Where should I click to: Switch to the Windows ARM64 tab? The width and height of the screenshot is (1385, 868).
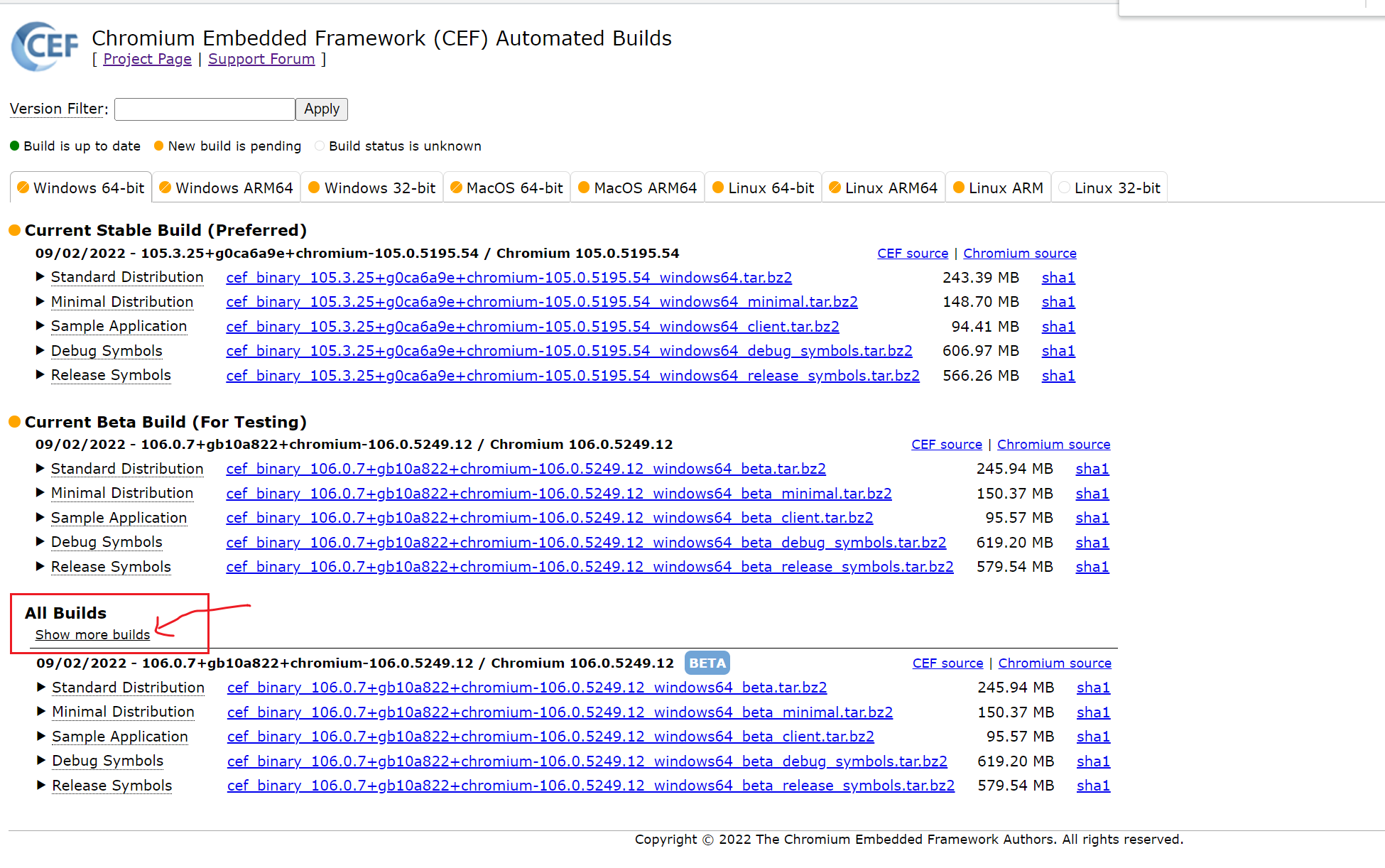[227, 188]
